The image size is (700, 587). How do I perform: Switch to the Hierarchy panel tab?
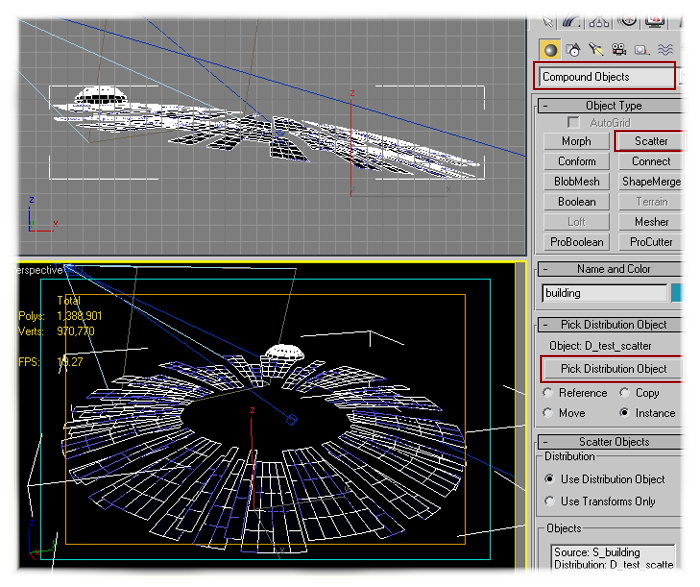point(600,20)
